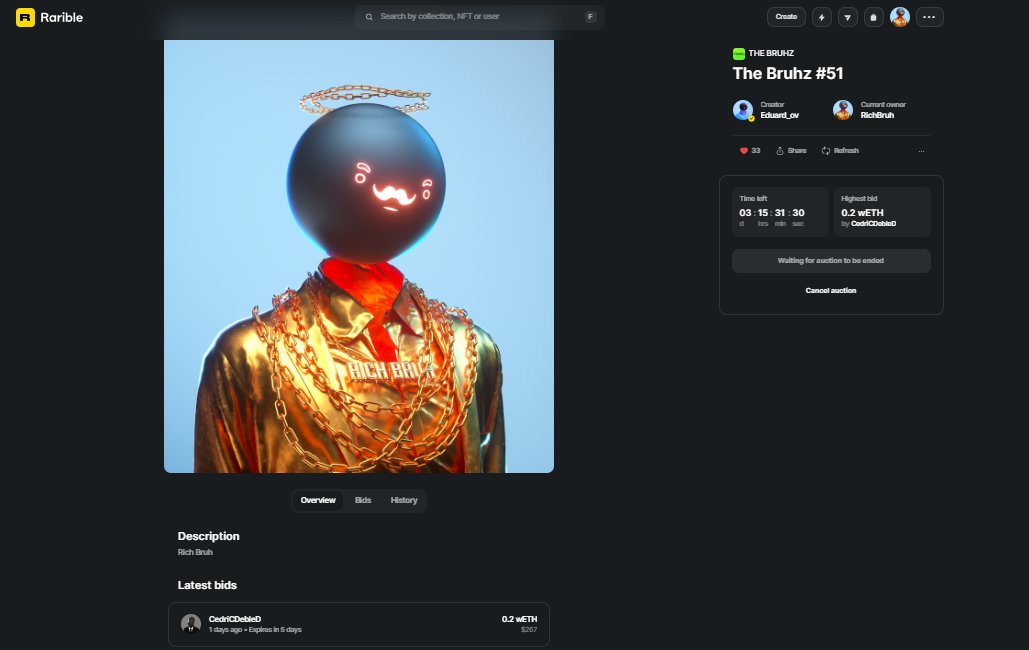Open the Create button in header
The width and height of the screenshot is (1029, 650).
coord(786,17)
